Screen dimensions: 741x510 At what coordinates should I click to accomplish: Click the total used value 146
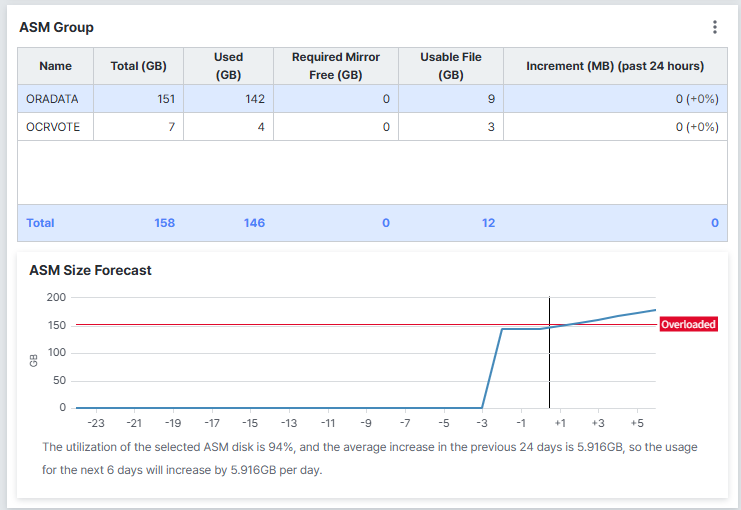coord(254,223)
